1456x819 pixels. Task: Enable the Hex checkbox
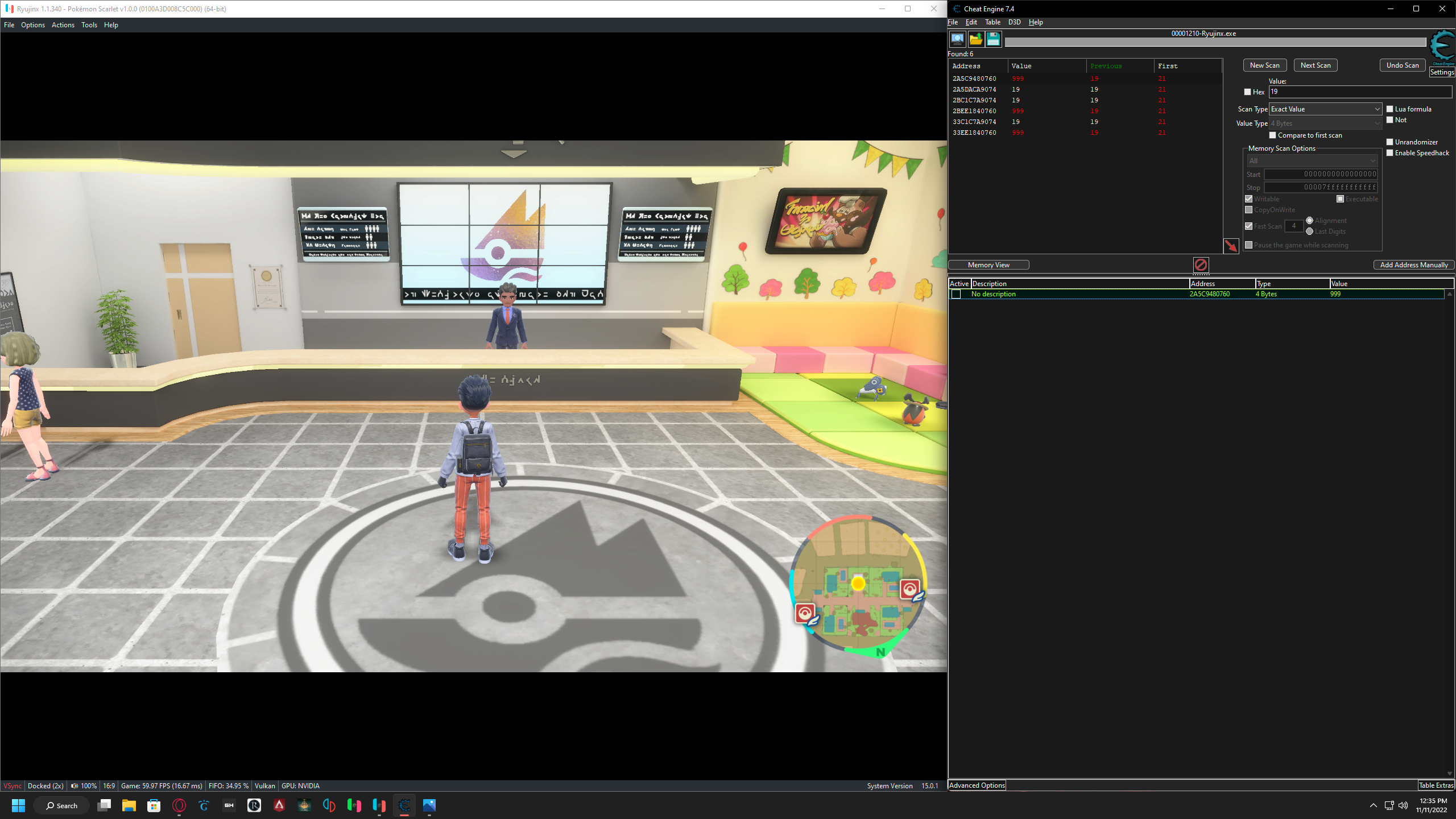tap(1247, 92)
